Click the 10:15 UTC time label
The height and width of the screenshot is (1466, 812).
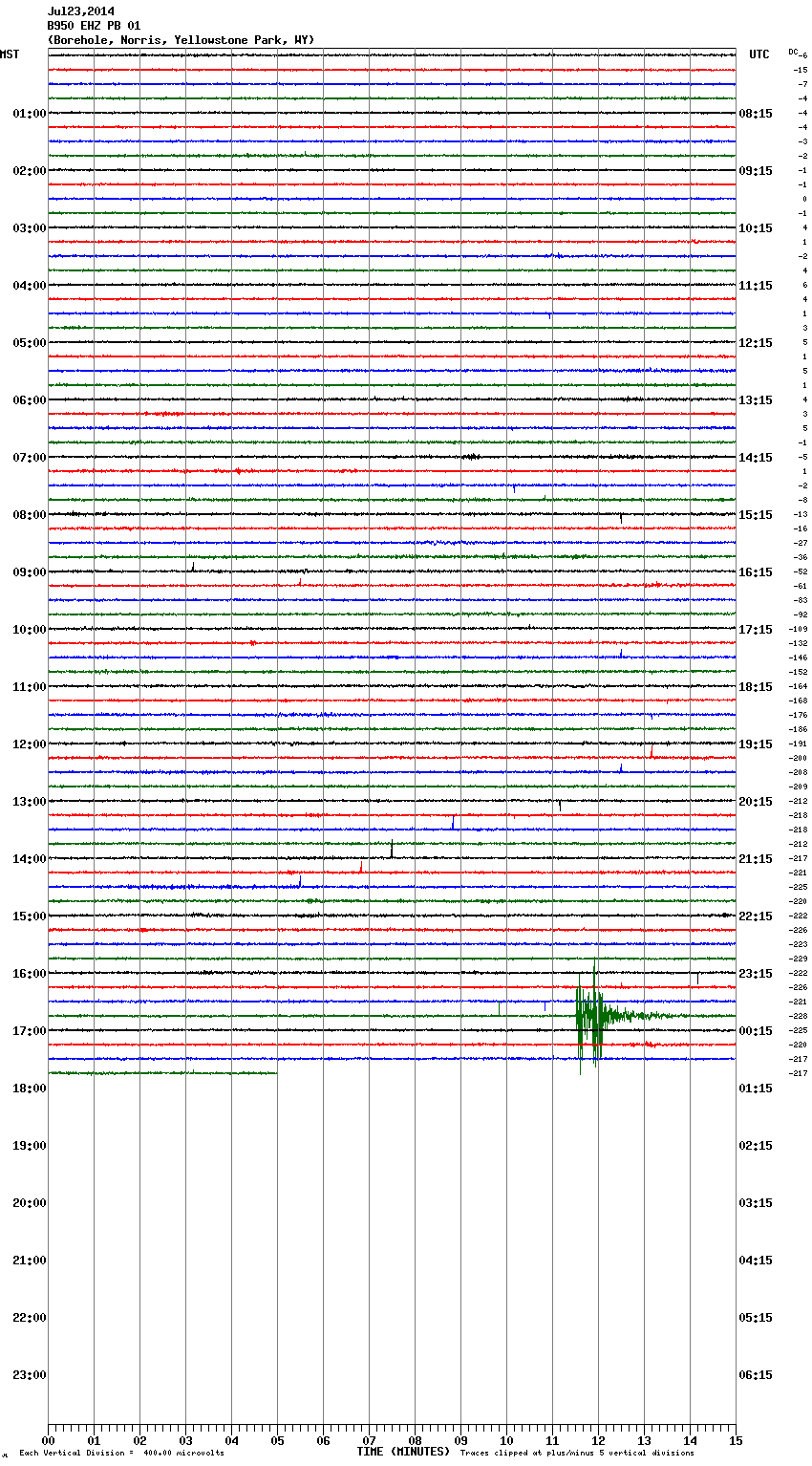click(x=756, y=228)
